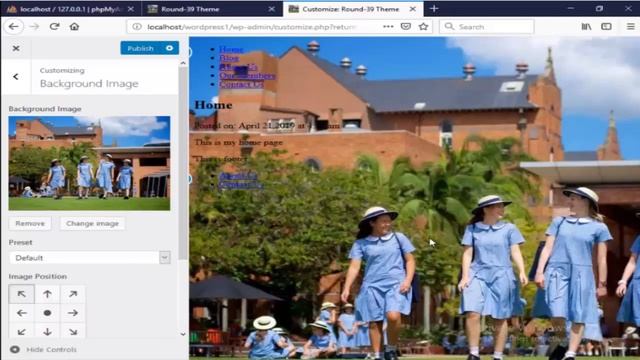Viewport: 640px width, 360px height.
Task: Set image position to top left
Action: (x=22, y=294)
